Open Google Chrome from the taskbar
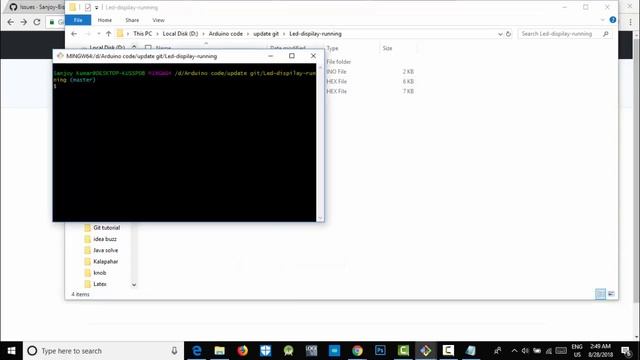This screenshot has height=360, width=640. point(357,351)
